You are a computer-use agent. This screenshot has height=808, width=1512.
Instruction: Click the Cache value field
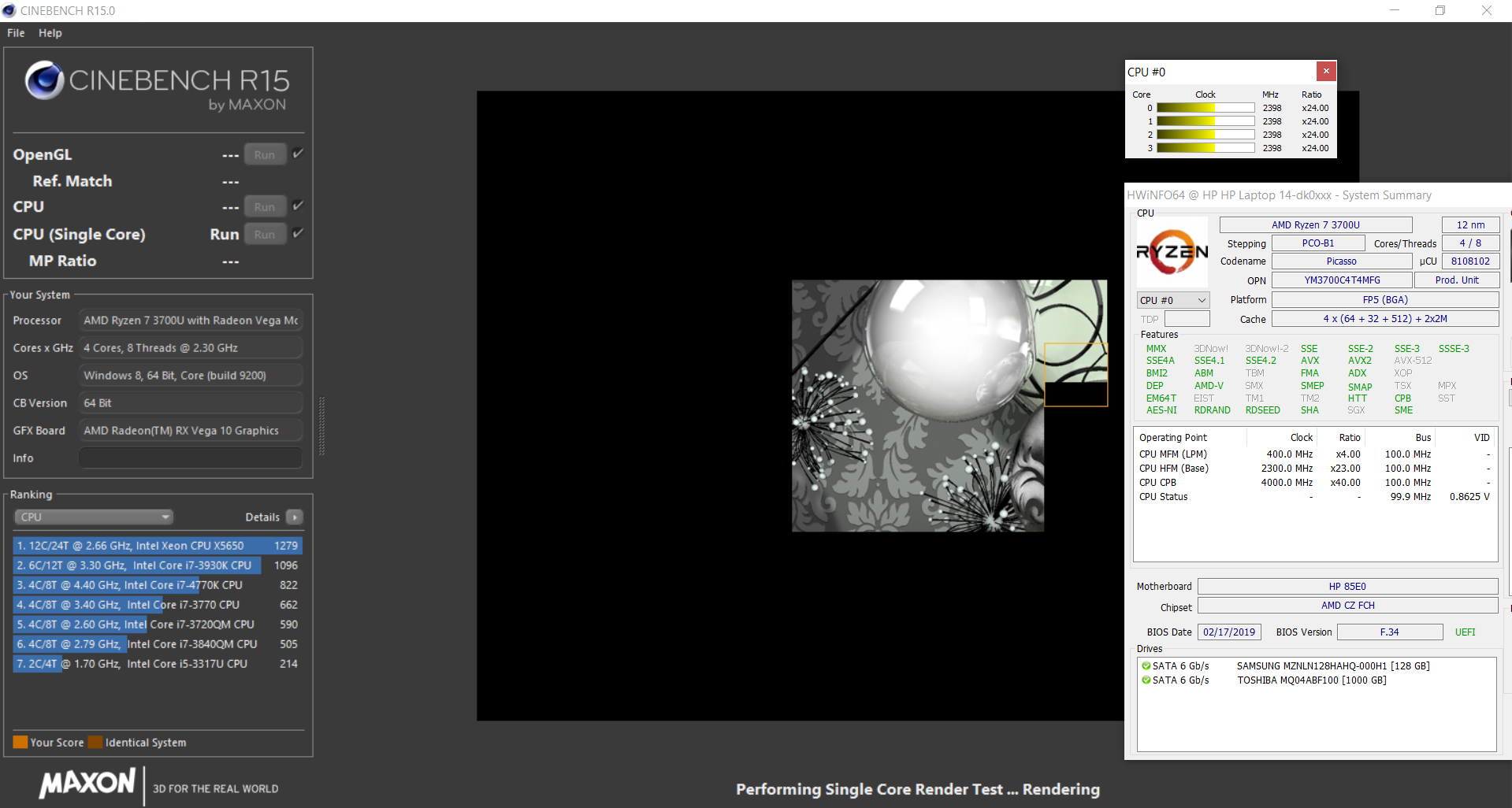[1385, 319]
